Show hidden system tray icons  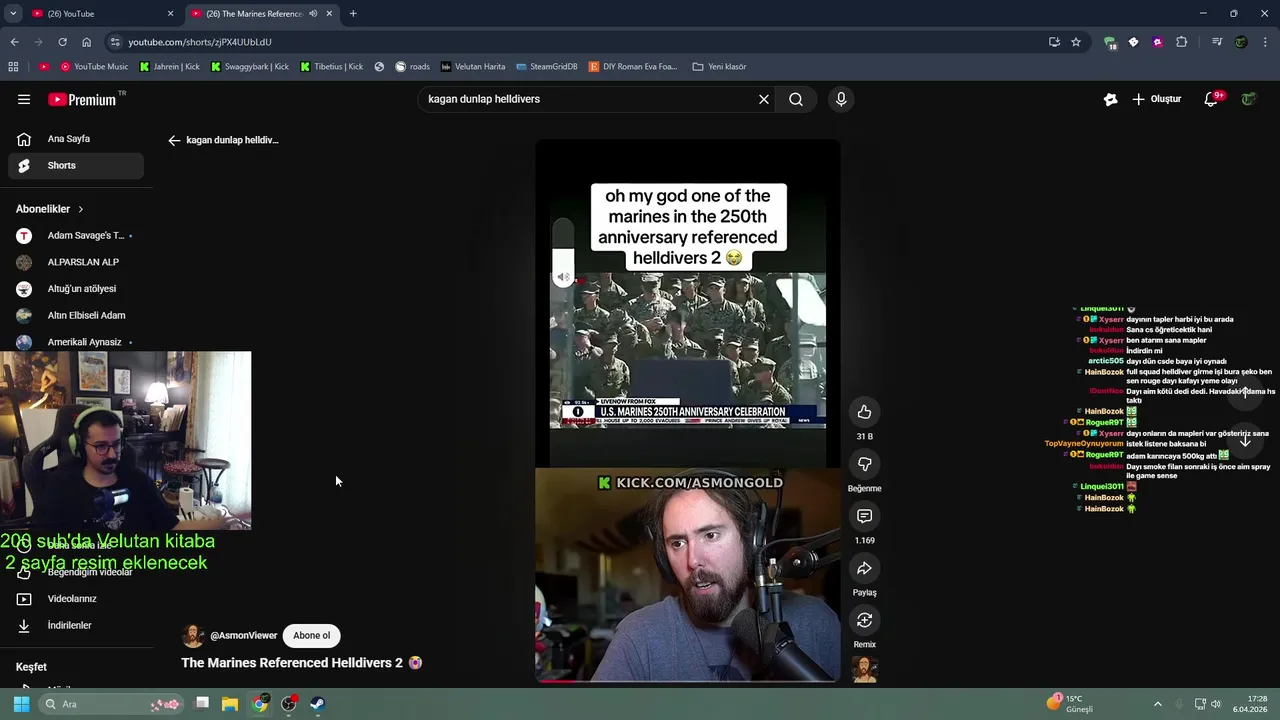1158,704
